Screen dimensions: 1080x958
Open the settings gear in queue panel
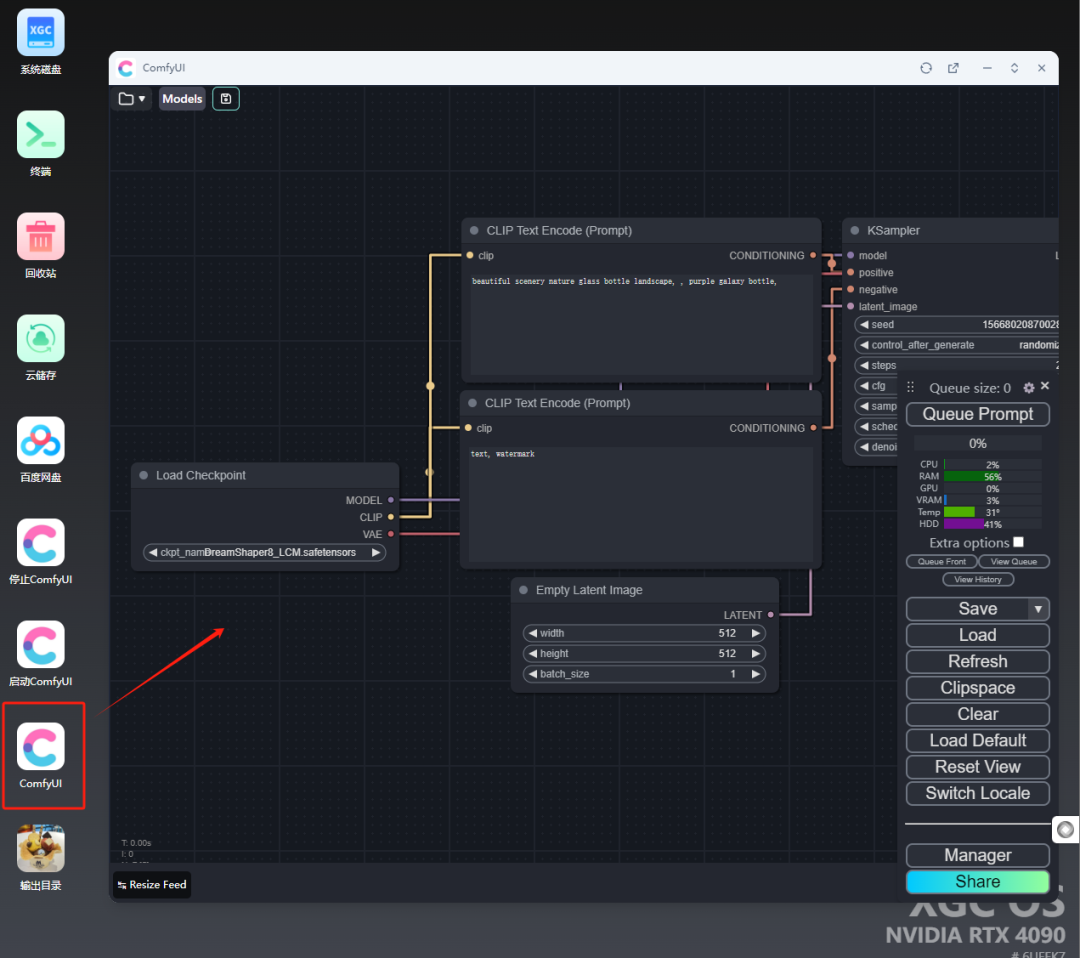point(1029,387)
